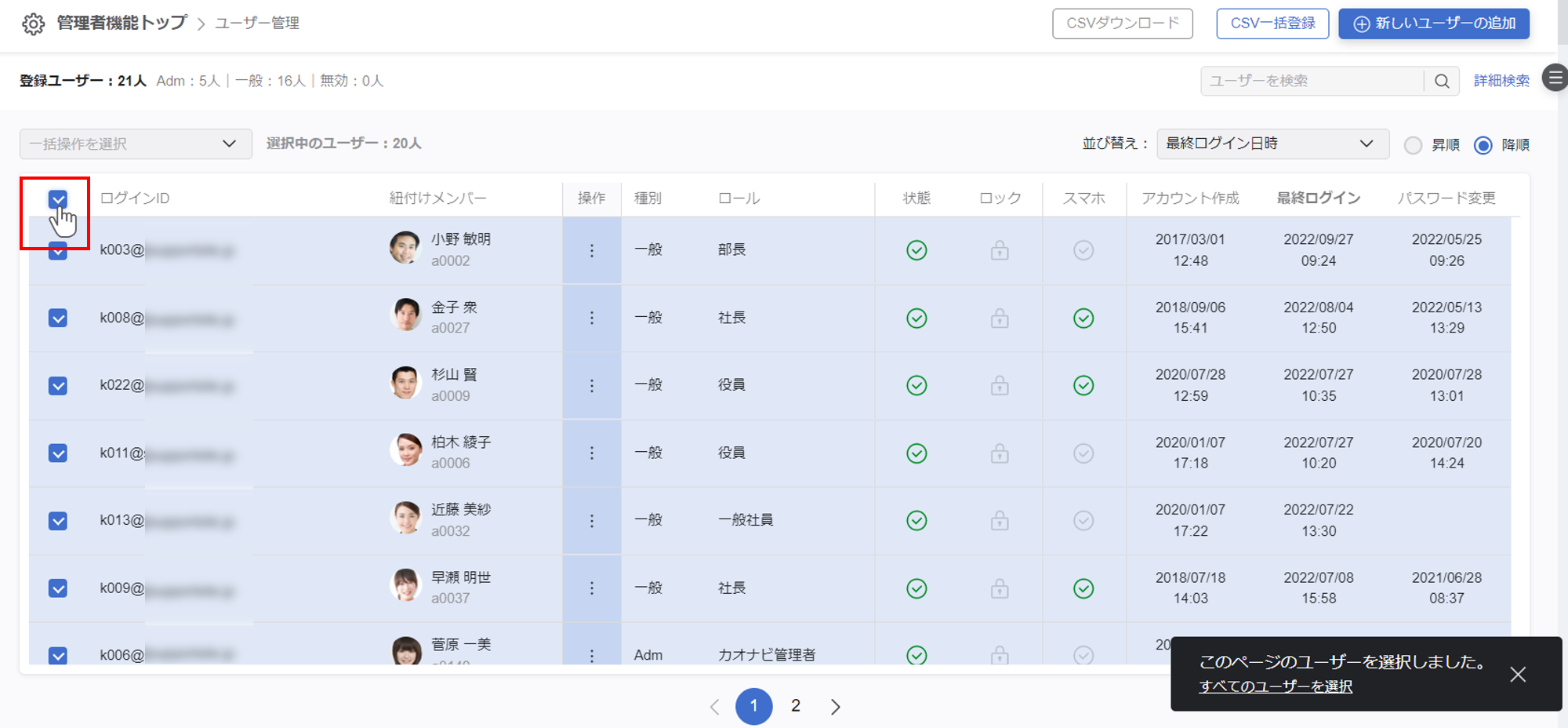This screenshot has width=1568, height=728.
Task: Go to previous page arrow
Action: point(714,707)
